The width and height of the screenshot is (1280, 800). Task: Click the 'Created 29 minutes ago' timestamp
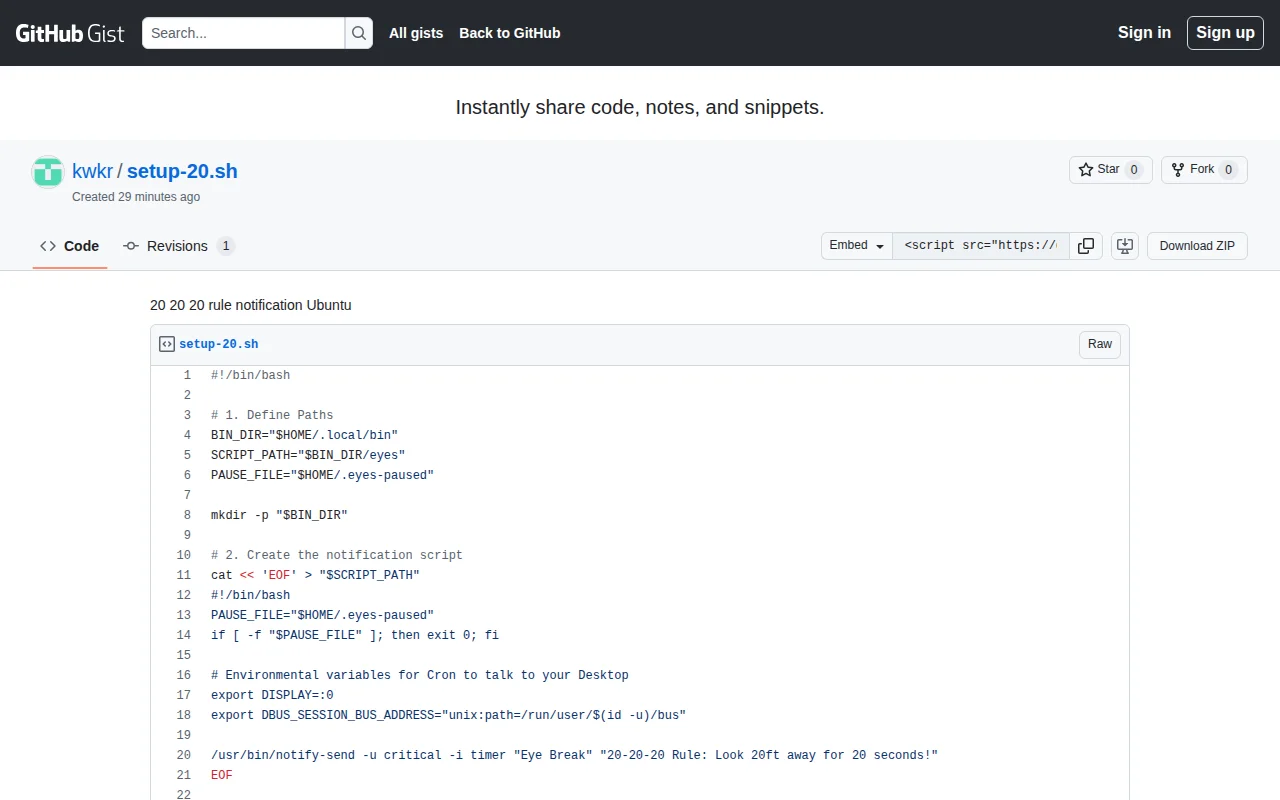pos(136,197)
